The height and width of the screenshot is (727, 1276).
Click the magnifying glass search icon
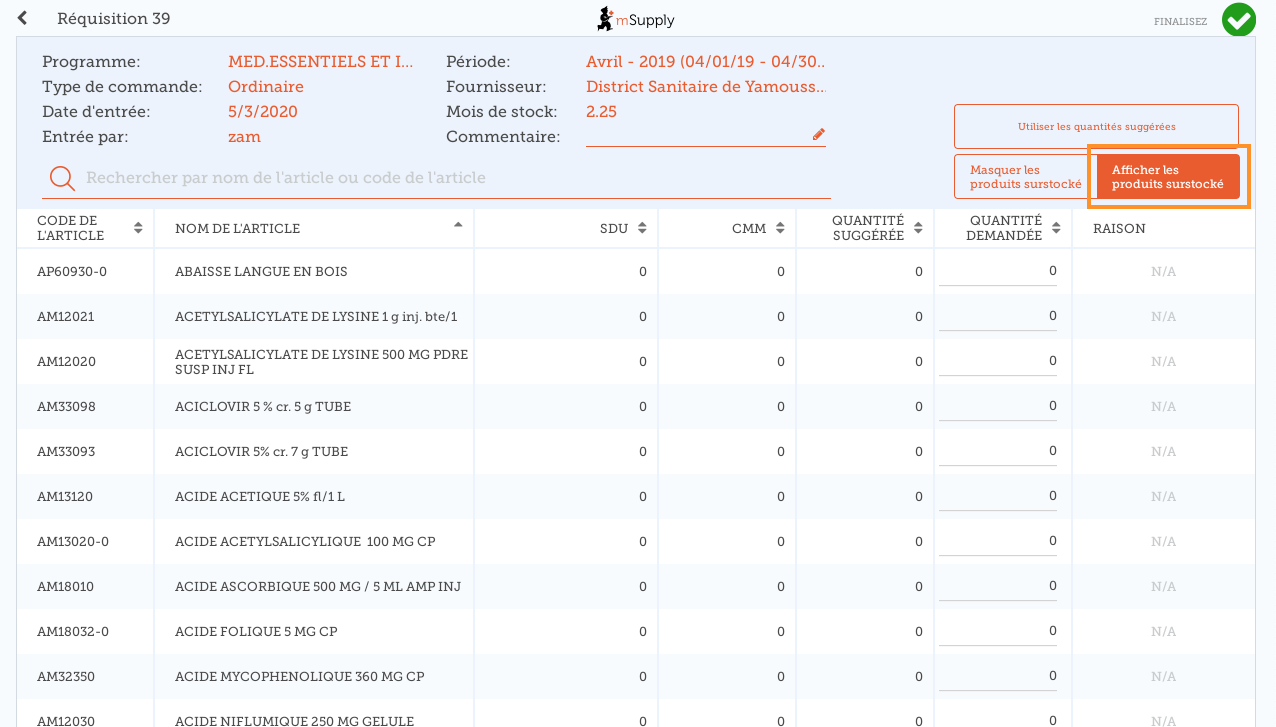[62, 178]
